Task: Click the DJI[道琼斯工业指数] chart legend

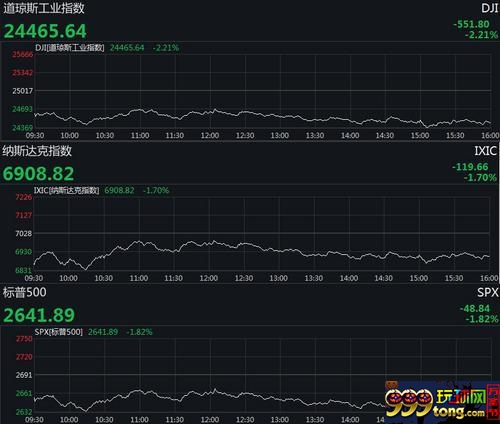Action: [x=70, y=48]
